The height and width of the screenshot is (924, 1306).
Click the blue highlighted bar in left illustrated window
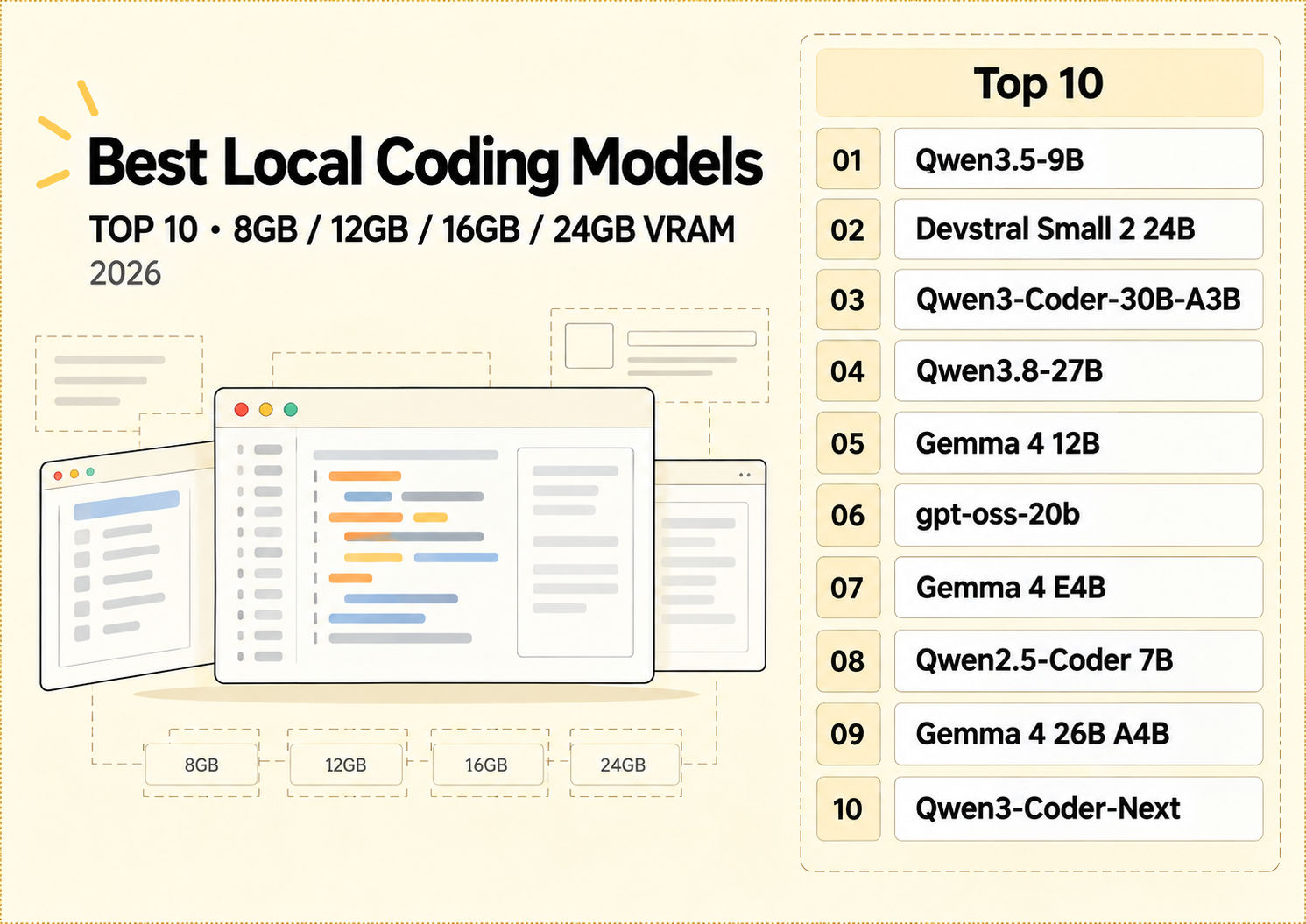[x=127, y=505]
